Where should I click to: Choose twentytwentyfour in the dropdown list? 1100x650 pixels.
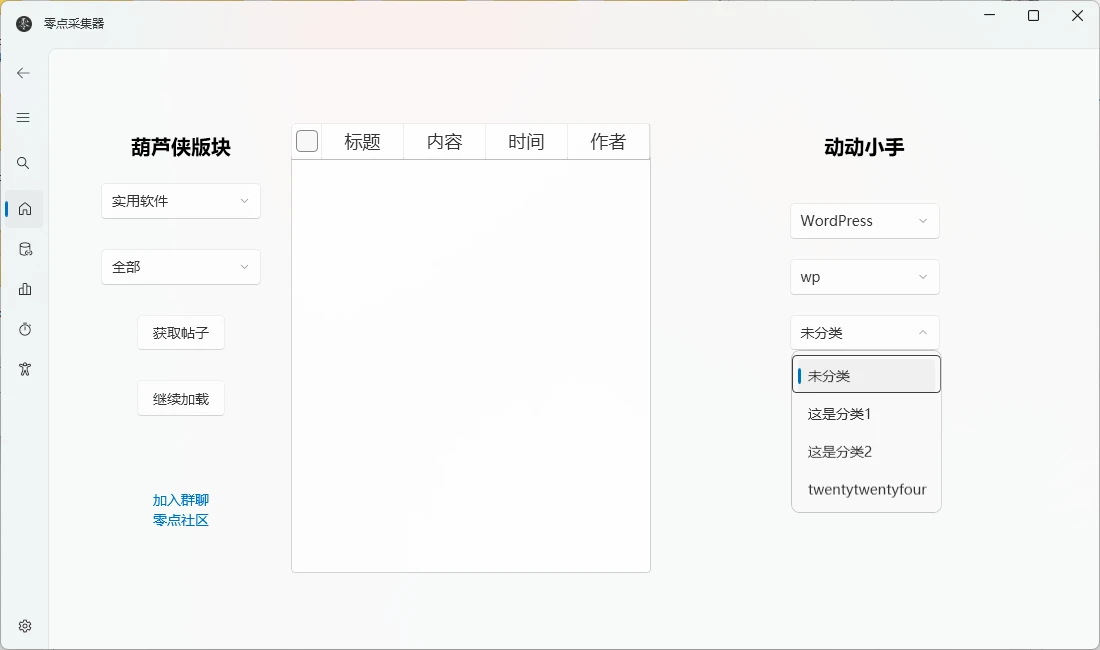(x=866, y=490)
